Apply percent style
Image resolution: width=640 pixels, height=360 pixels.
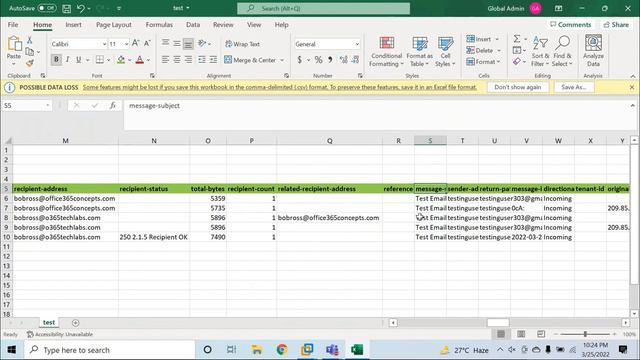coord(318,60)
